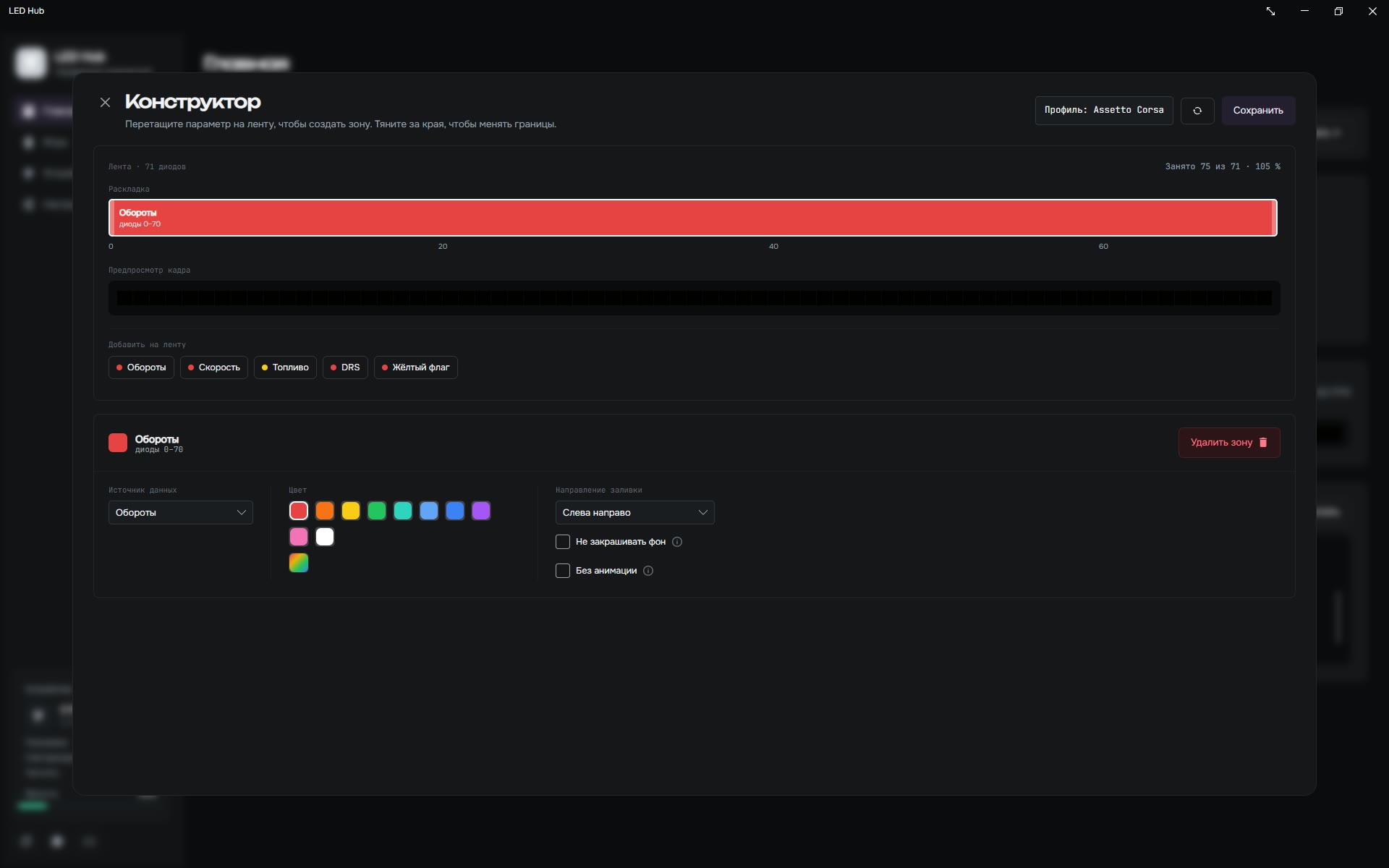The image size is (1389, 868).
Task: Click the info icon beside Без анимации
Action: [x=648, y=571]
